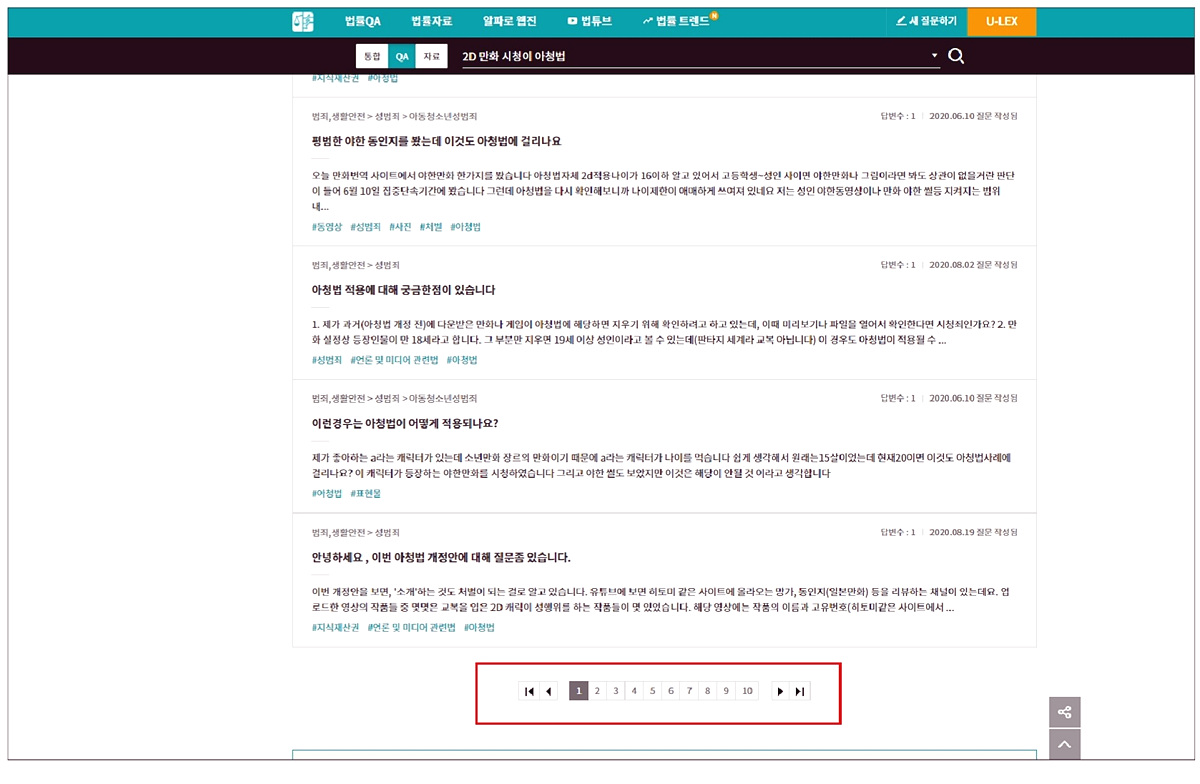Select the QA search scope toggle
The width and height of the screenshot is (1200, 784).
402,57
